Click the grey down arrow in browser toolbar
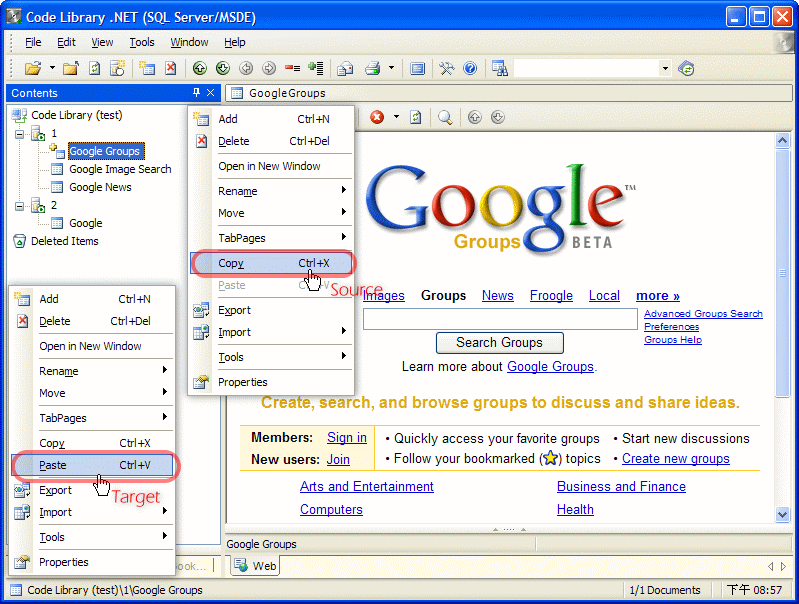 pyautogui.click(x=497, y=117)
